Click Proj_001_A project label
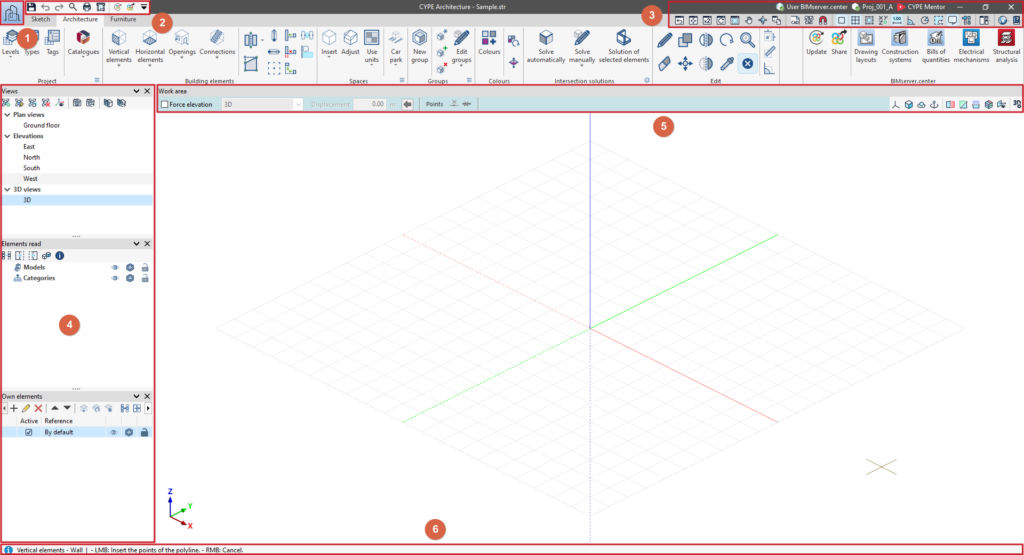Screen dimensions: 1024x555 [872, 7]
